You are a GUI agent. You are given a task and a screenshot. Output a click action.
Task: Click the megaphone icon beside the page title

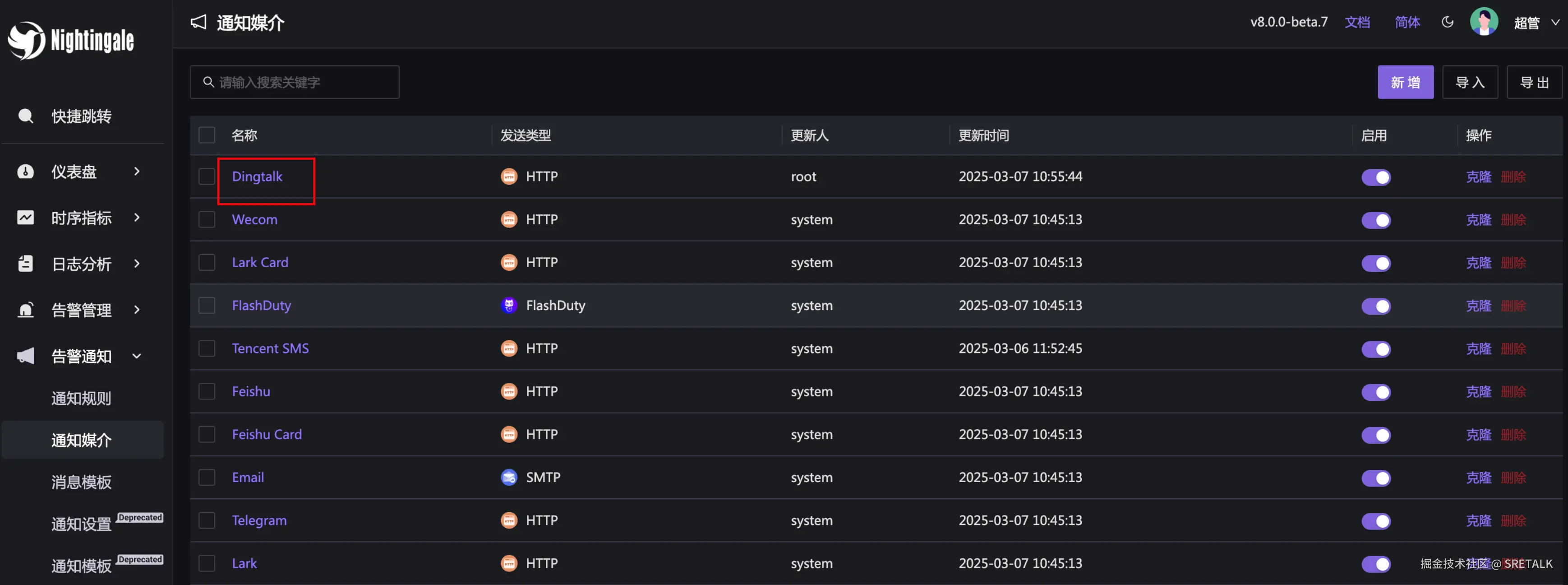point(198,22)
